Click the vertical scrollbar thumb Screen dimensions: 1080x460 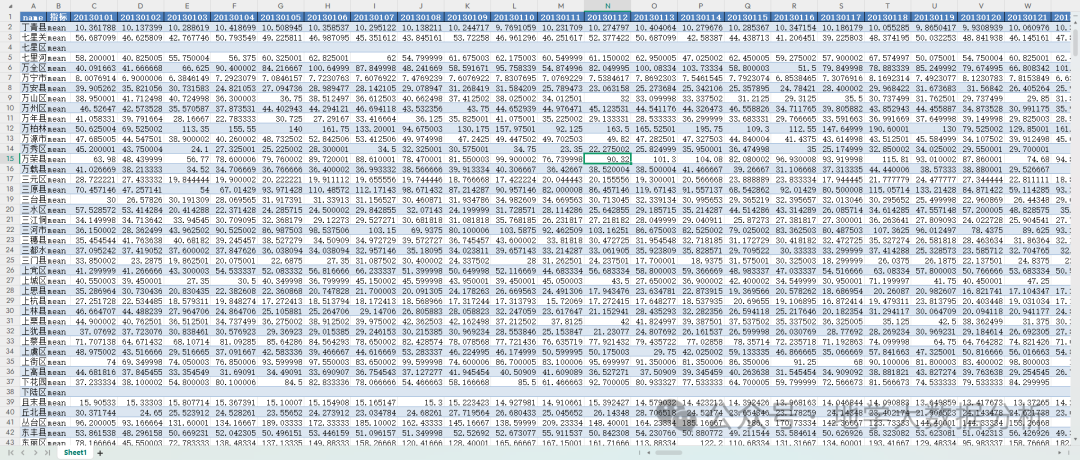click(1075, 43)
